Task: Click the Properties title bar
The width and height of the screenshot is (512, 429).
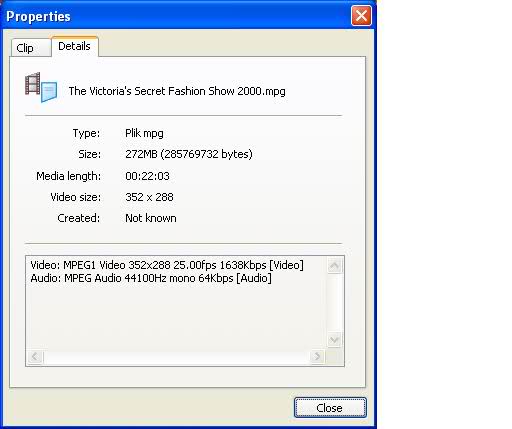Action: click(177, 16)
